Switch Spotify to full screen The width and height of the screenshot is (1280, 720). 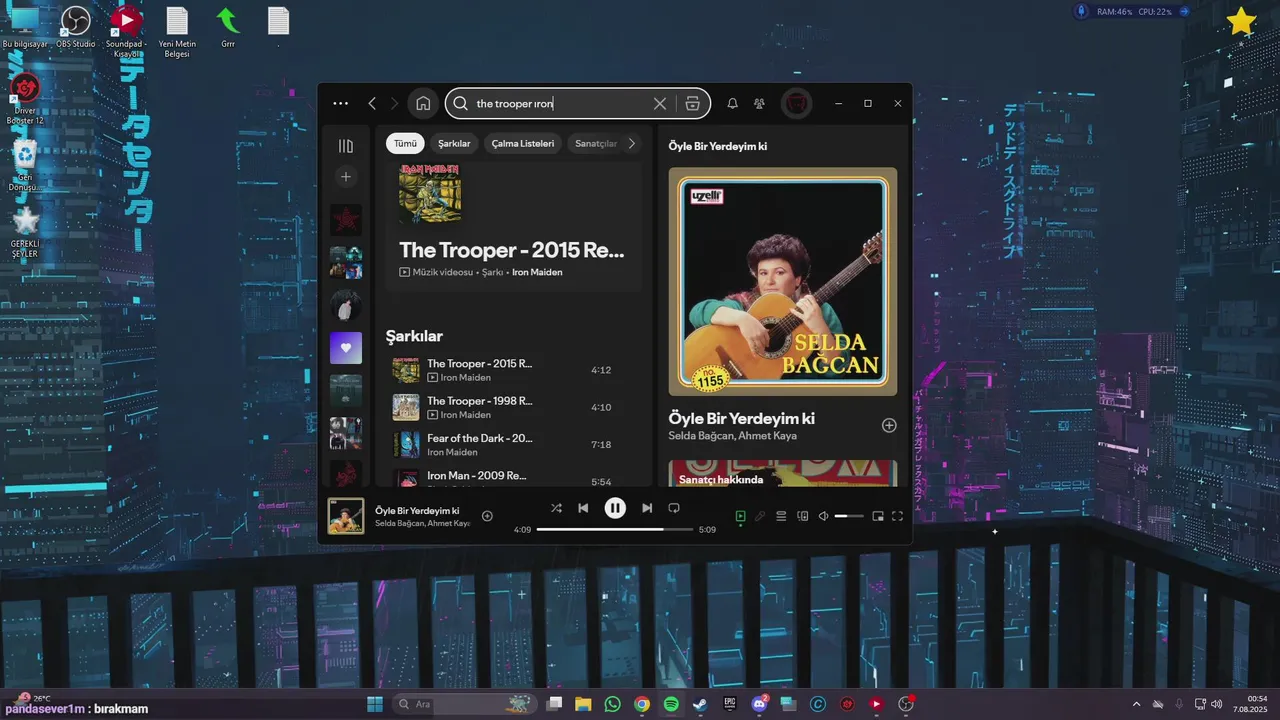point(897,516)
